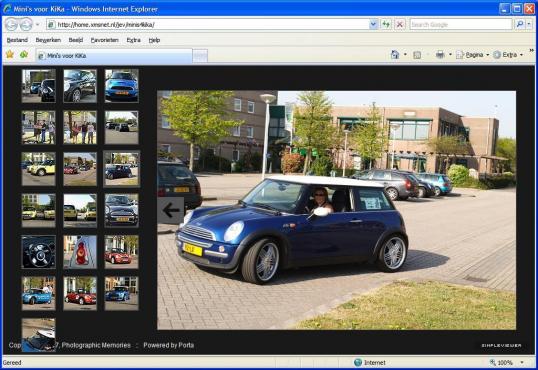Open thumbnail of steering wheel interior
538x370 pixels.
coord(38,252)
